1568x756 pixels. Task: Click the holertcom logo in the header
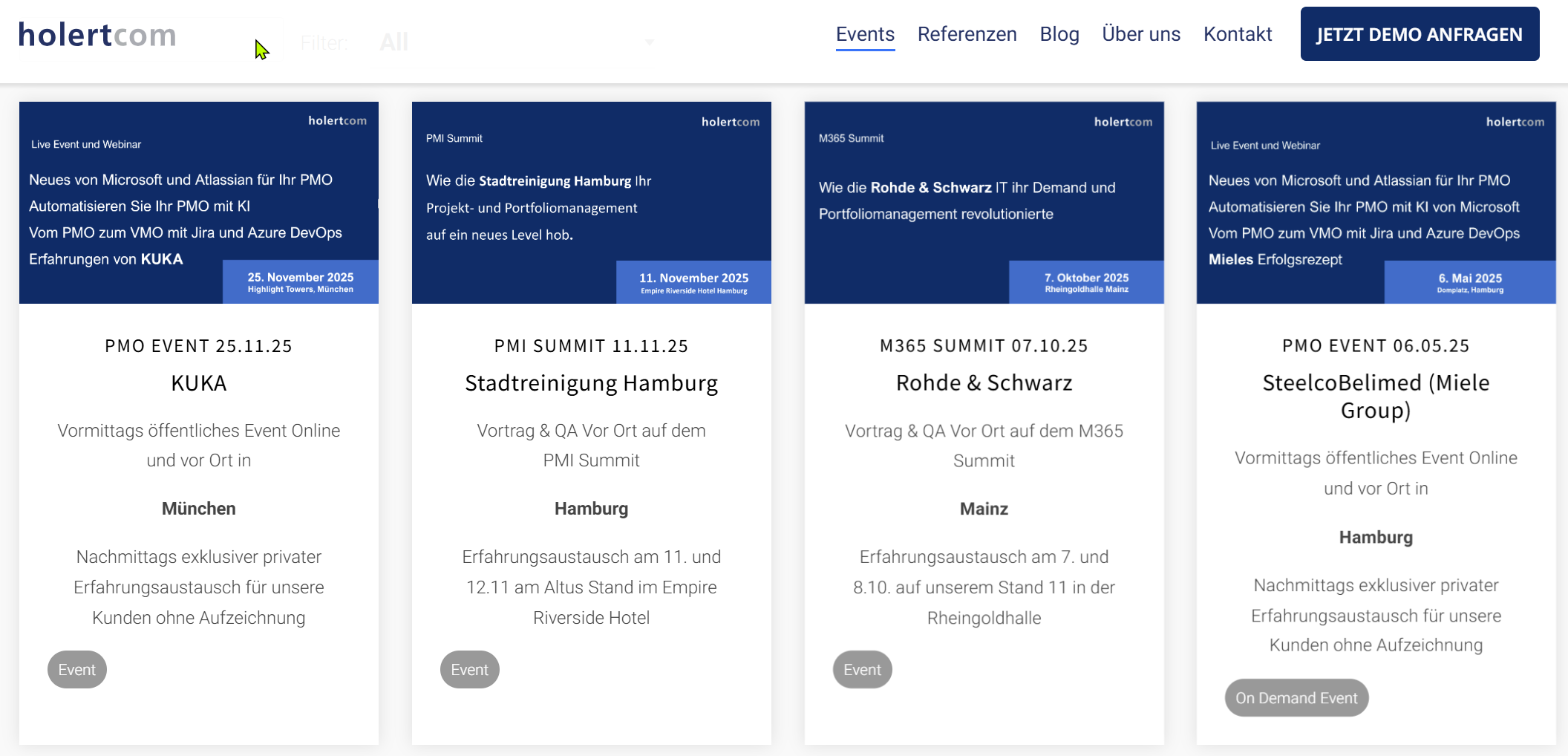pos(97,35)
